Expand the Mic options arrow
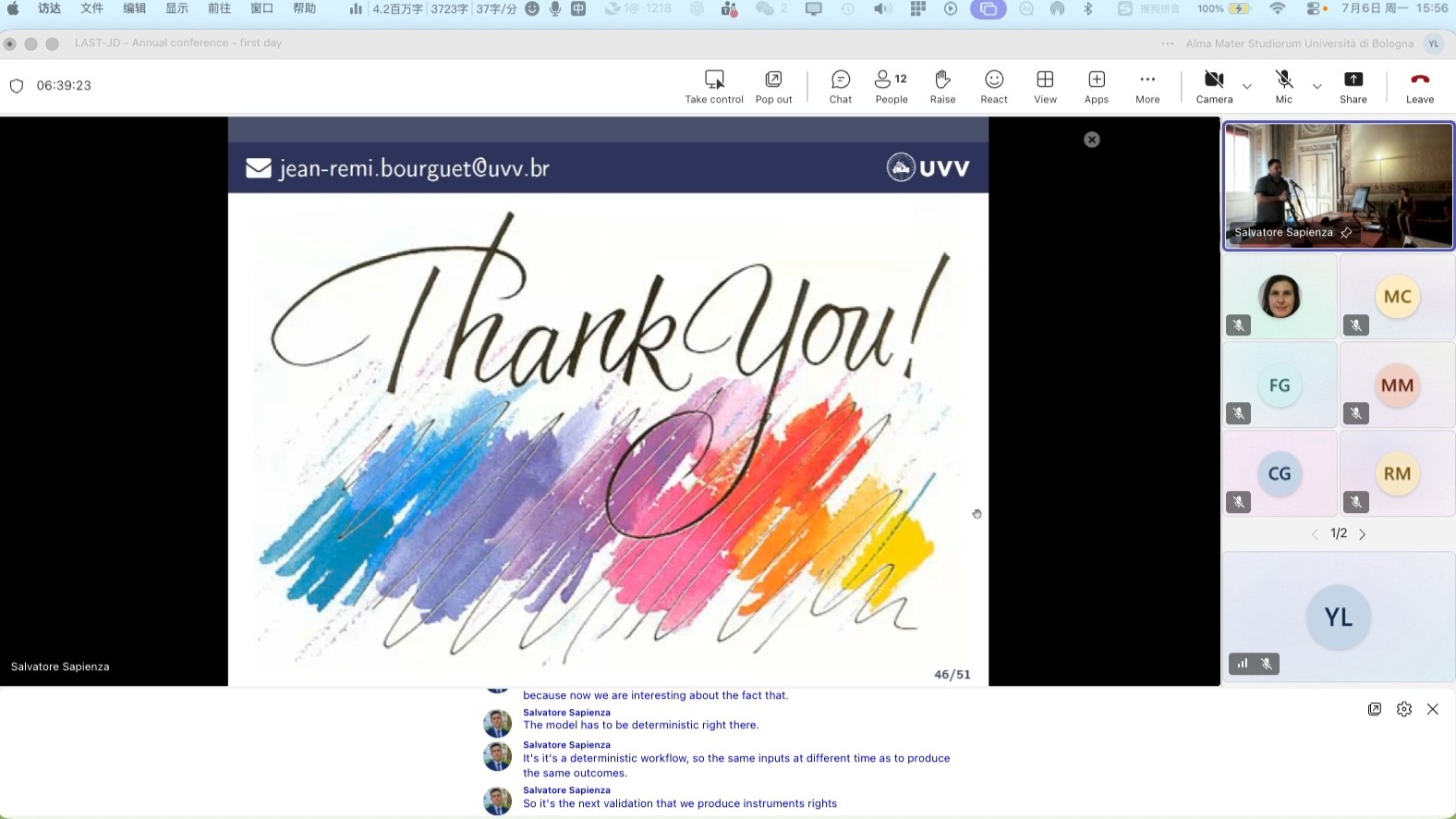 1317,86
